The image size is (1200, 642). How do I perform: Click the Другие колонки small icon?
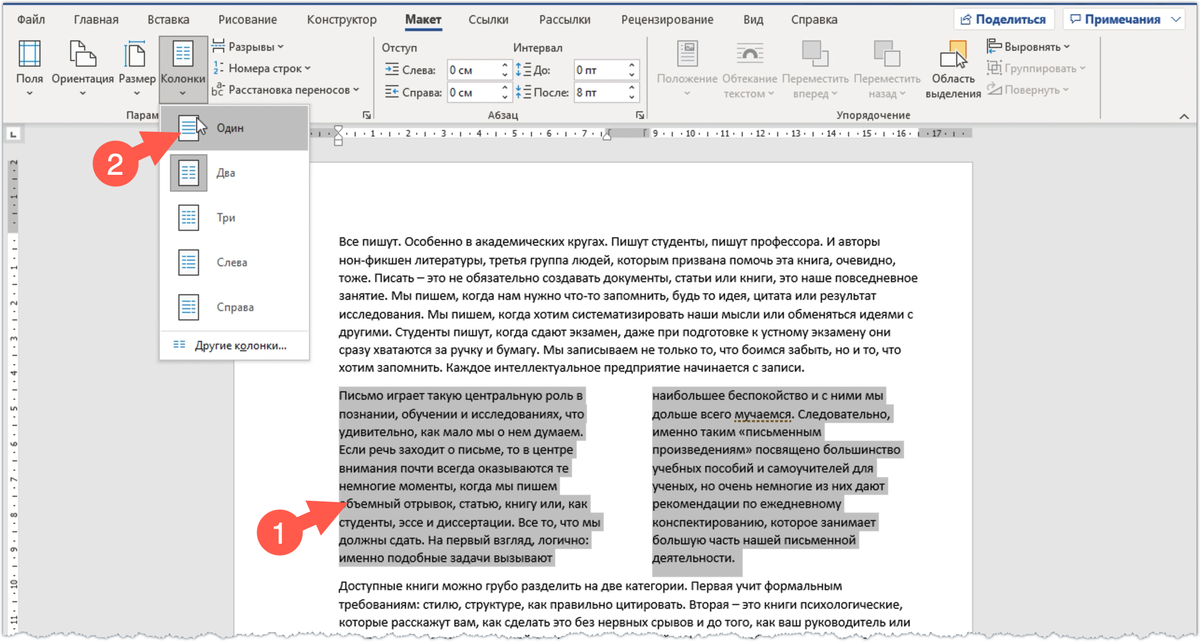tap(180, 346)
